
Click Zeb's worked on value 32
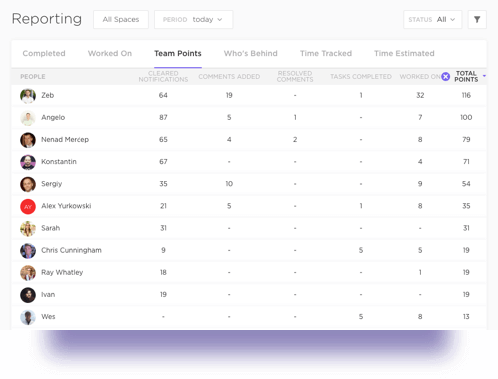click(x=420, y=95)
